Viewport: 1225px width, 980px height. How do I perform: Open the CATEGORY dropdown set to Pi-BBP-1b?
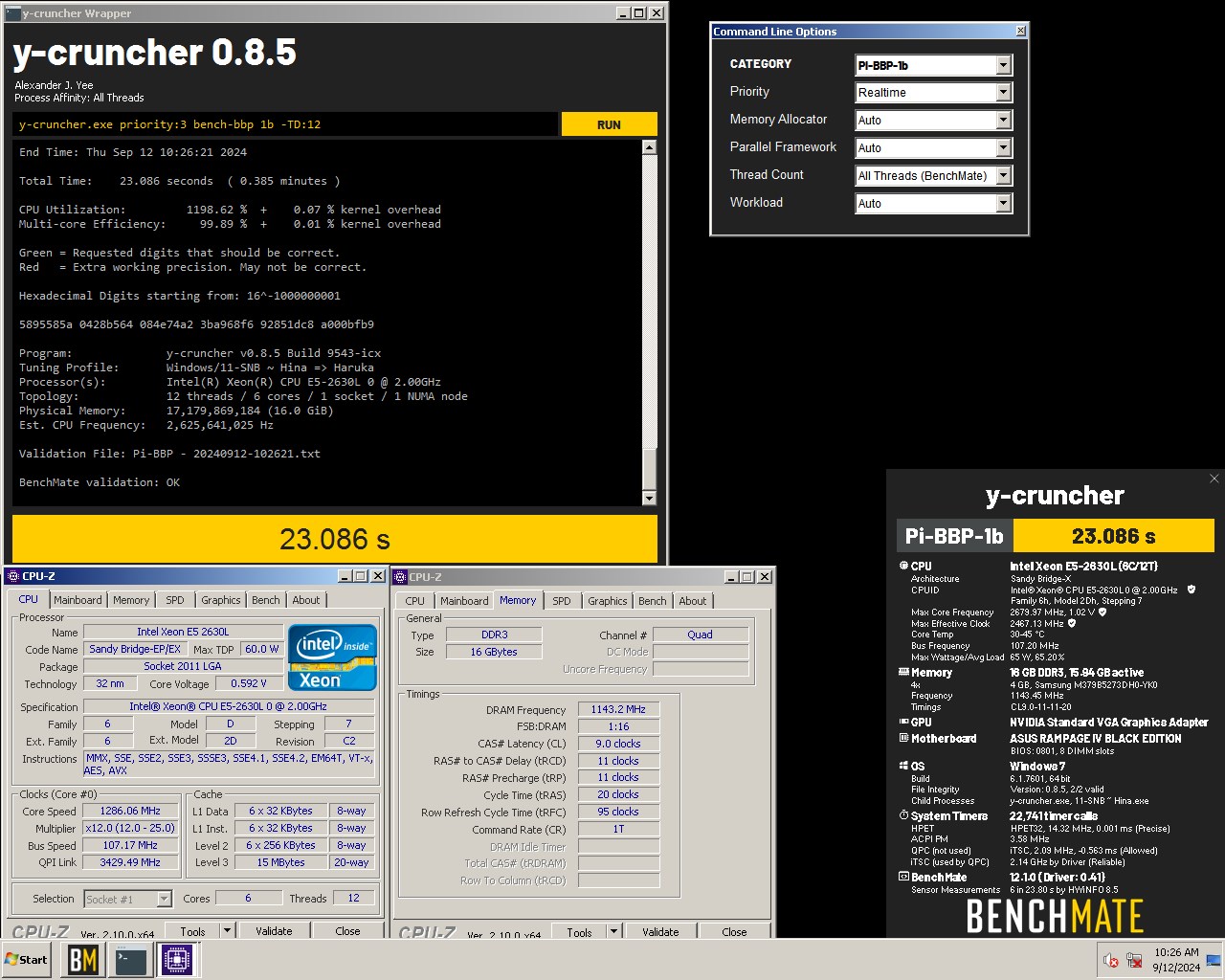click(1003, 65)
